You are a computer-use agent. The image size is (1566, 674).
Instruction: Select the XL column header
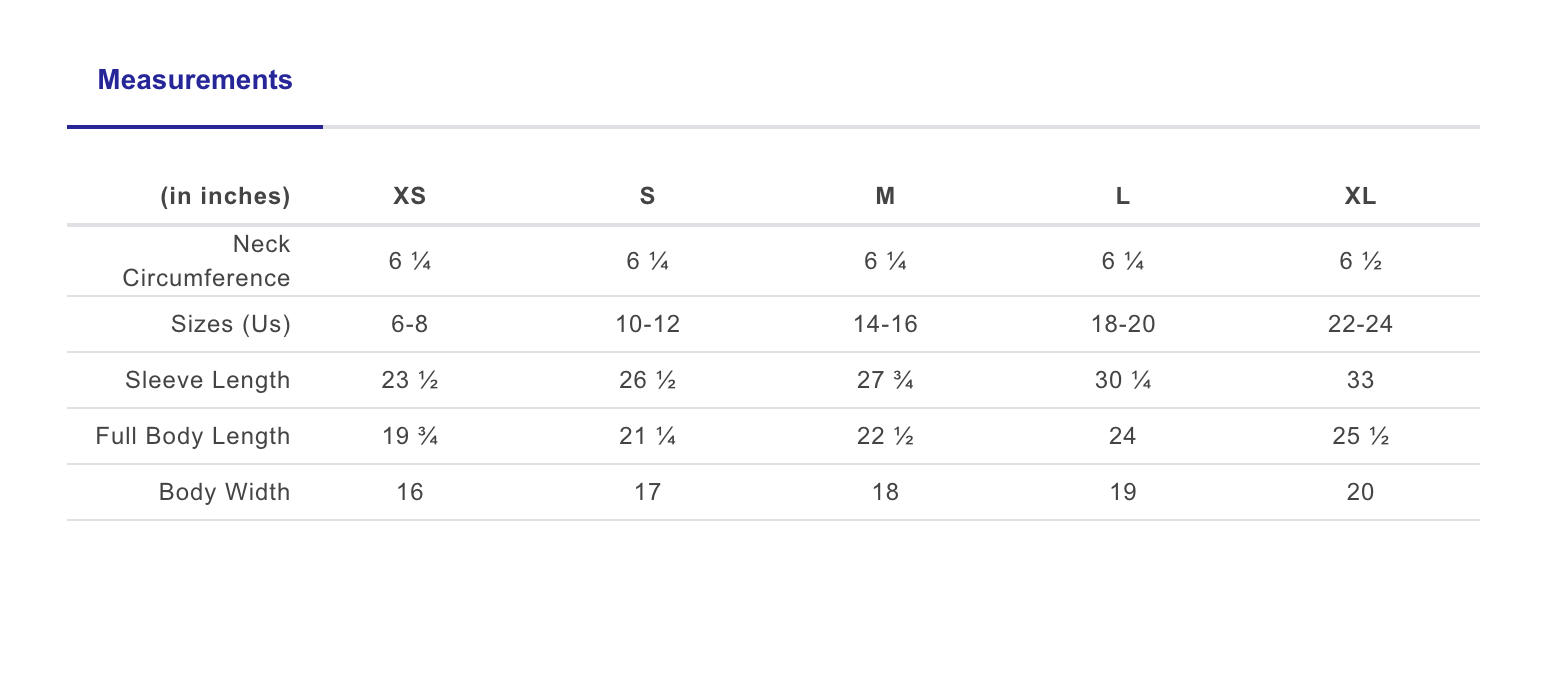click(x=1360, y=196)
